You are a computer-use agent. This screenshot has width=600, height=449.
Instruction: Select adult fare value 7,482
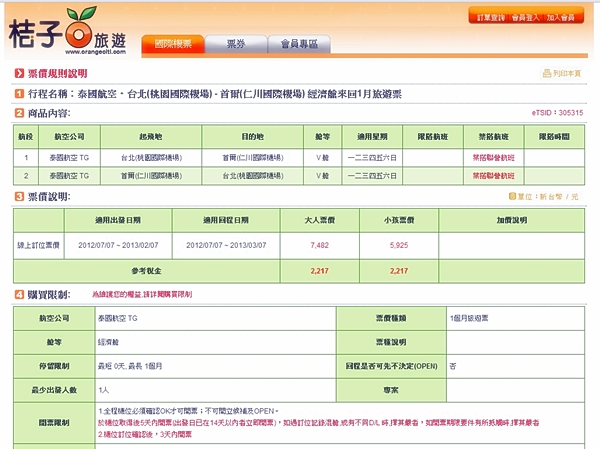click(x=320, y=245)
